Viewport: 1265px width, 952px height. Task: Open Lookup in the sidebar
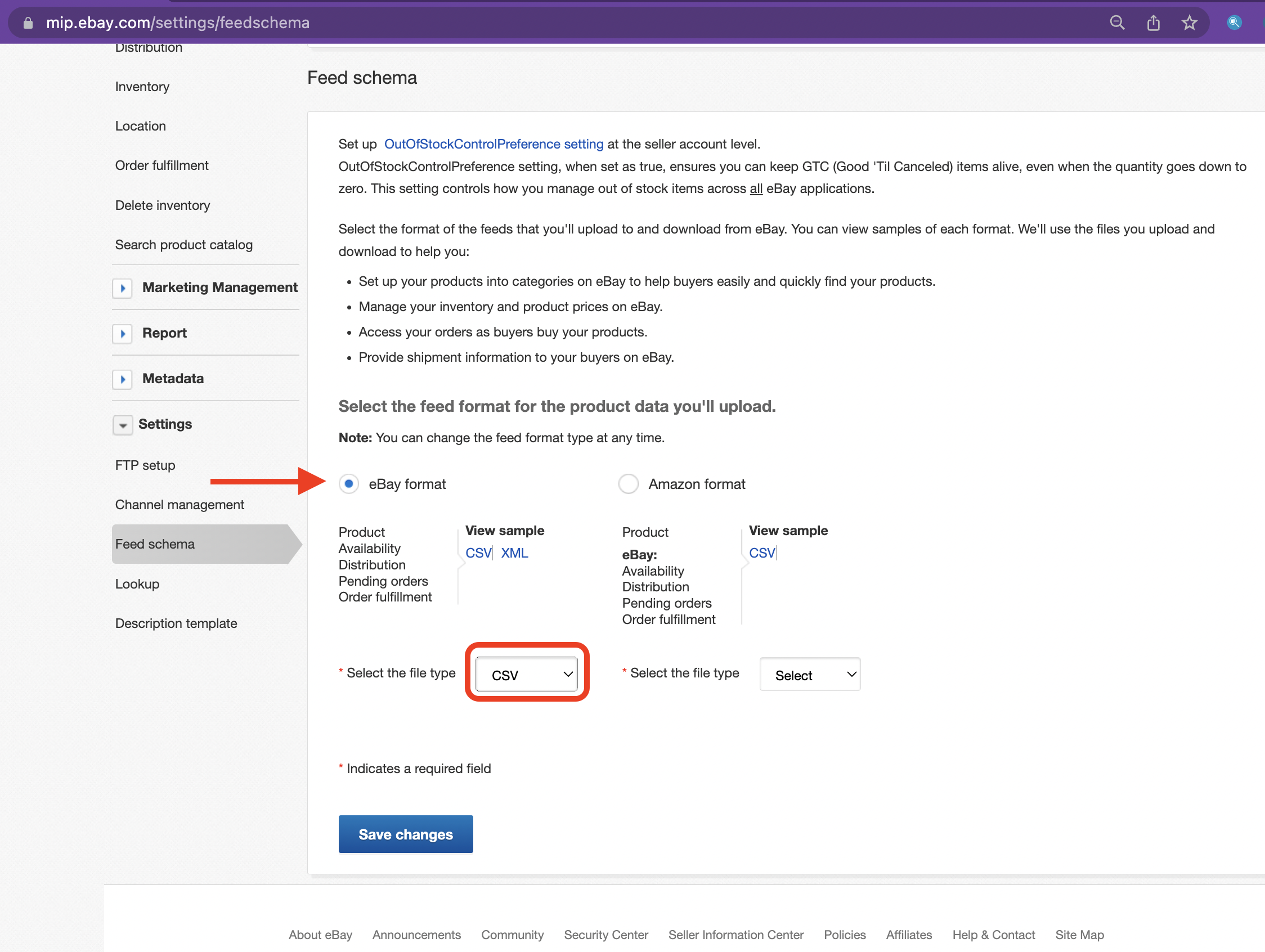137,584
